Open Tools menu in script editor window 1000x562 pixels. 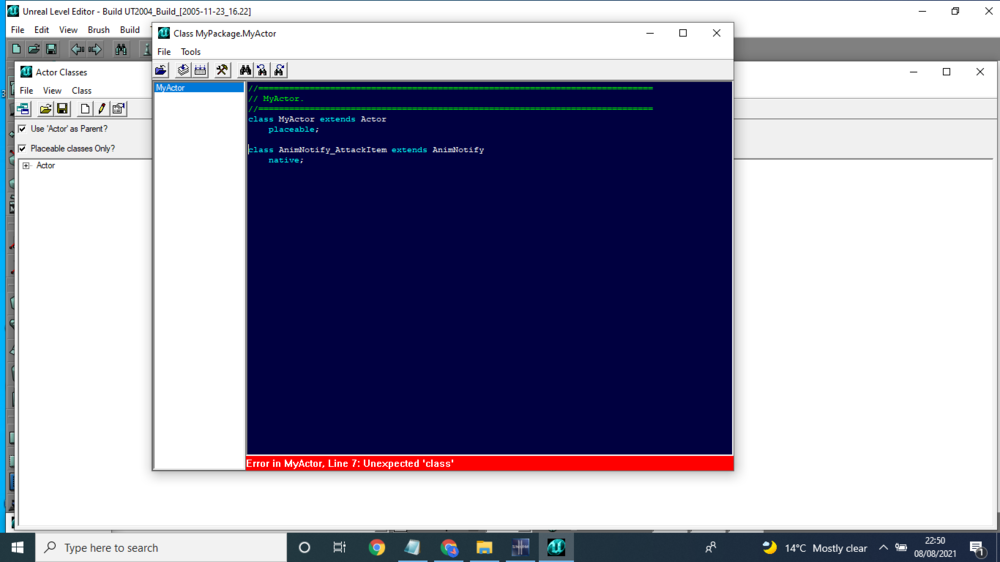point(190,52)
